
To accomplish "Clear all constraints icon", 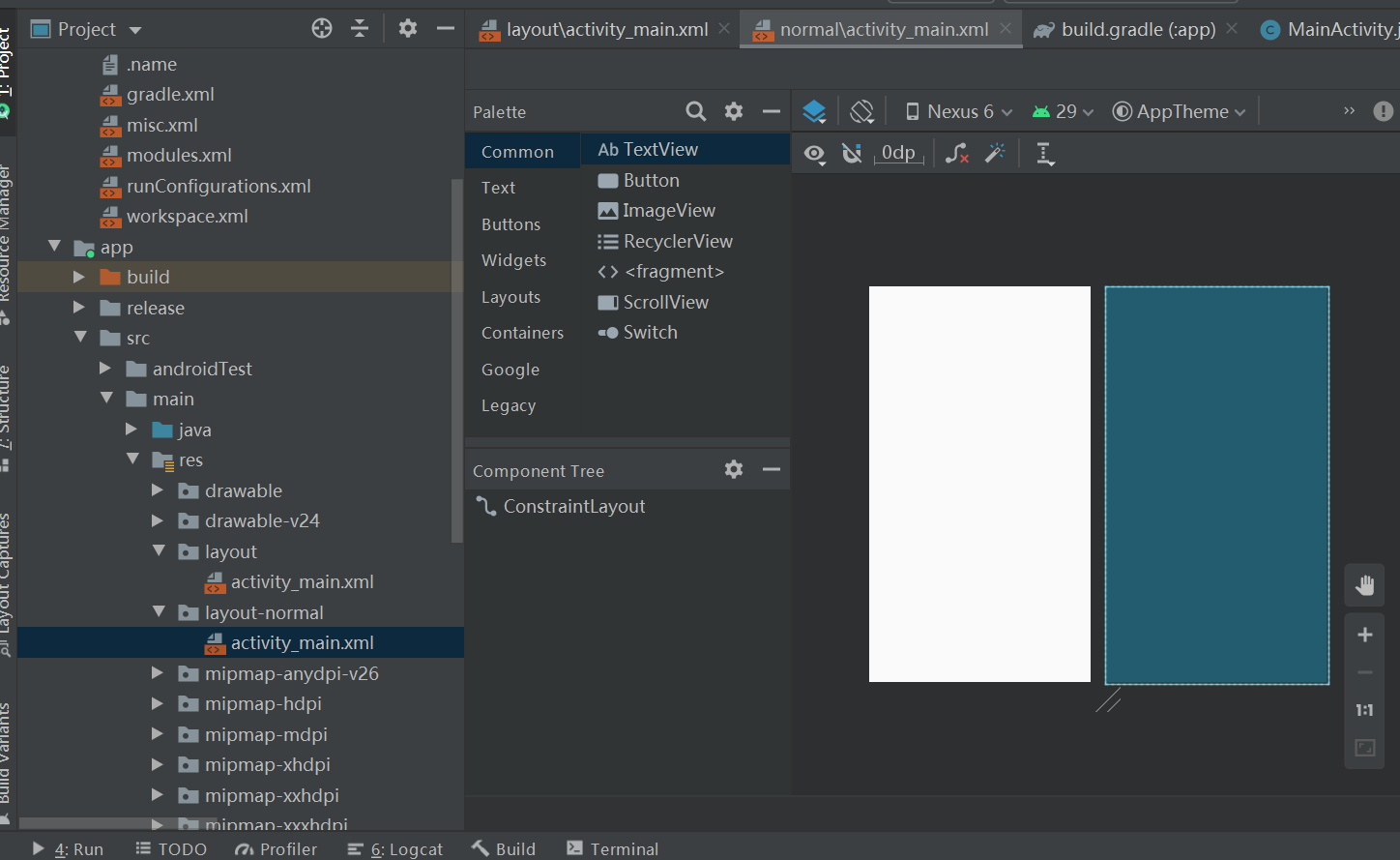I will (957, 153).
